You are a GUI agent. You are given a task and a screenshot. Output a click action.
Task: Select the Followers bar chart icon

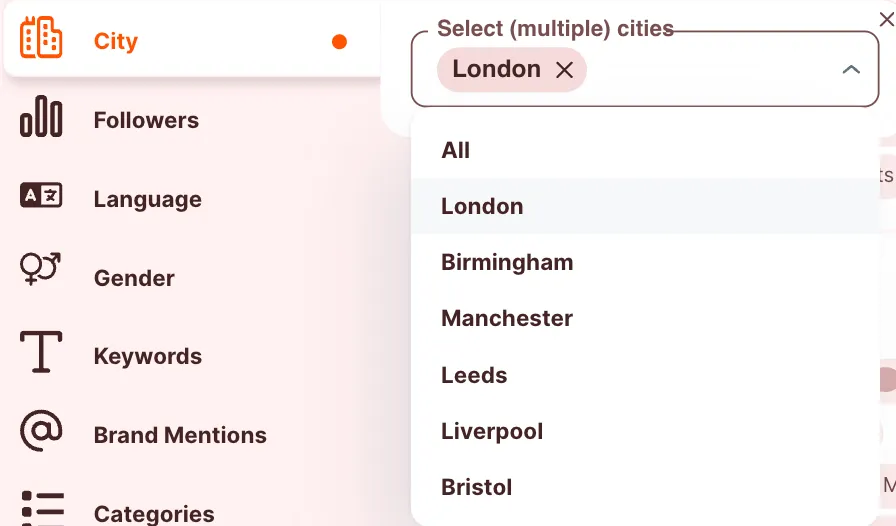[x=41, y=117]
